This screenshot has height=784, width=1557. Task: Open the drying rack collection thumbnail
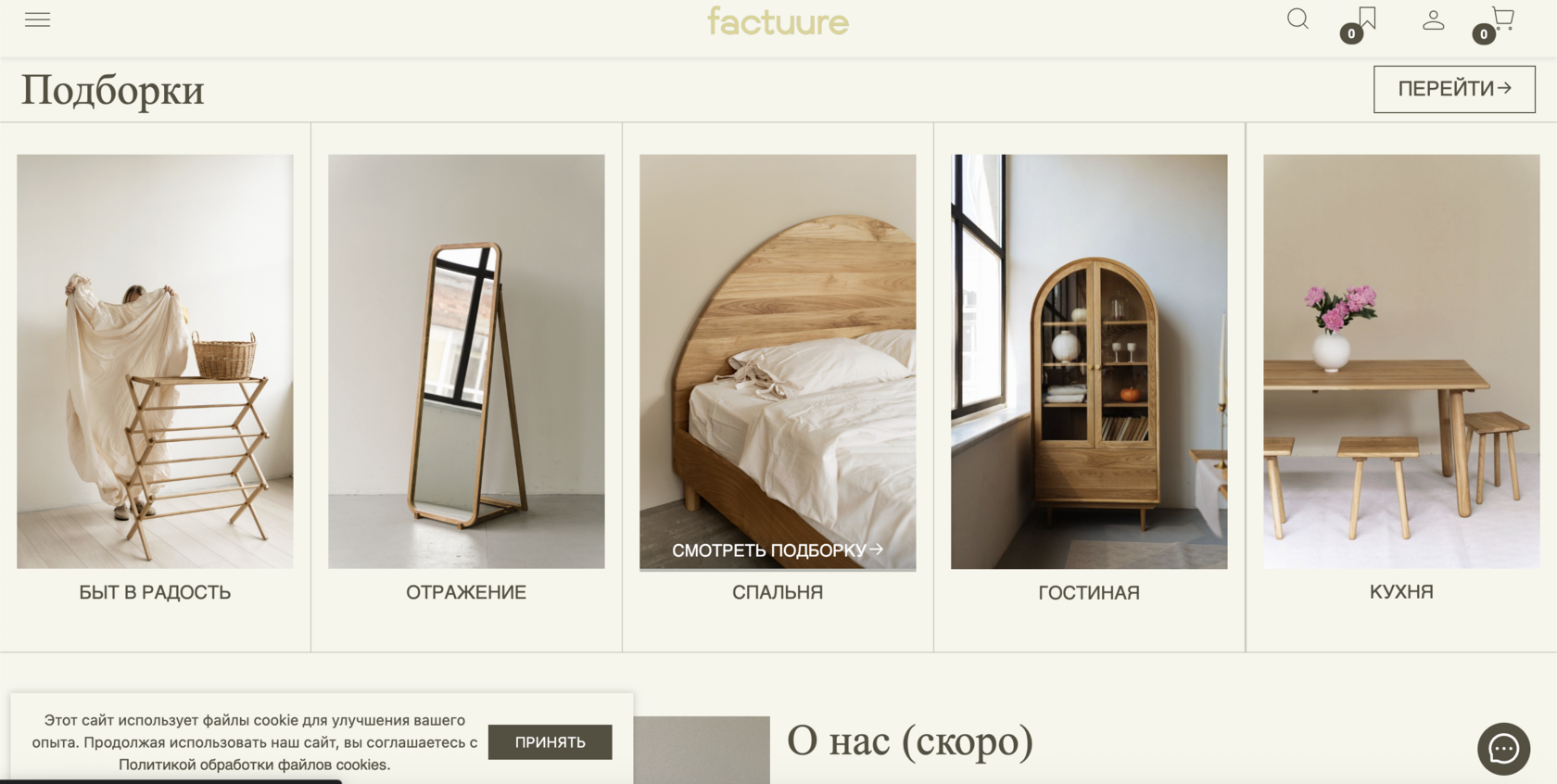coord(155,361)
